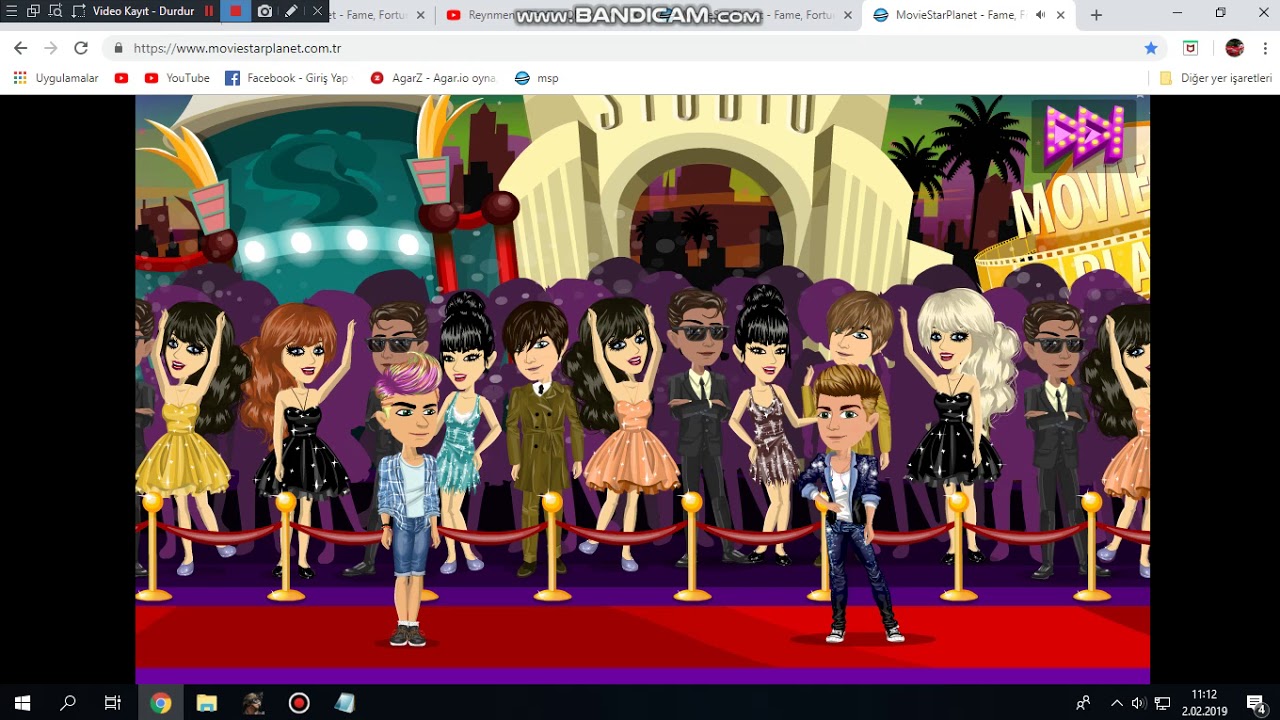Open the Chrome three-dot menu
Viewport: 1280px width, 720px height.
click(1263, 48)
